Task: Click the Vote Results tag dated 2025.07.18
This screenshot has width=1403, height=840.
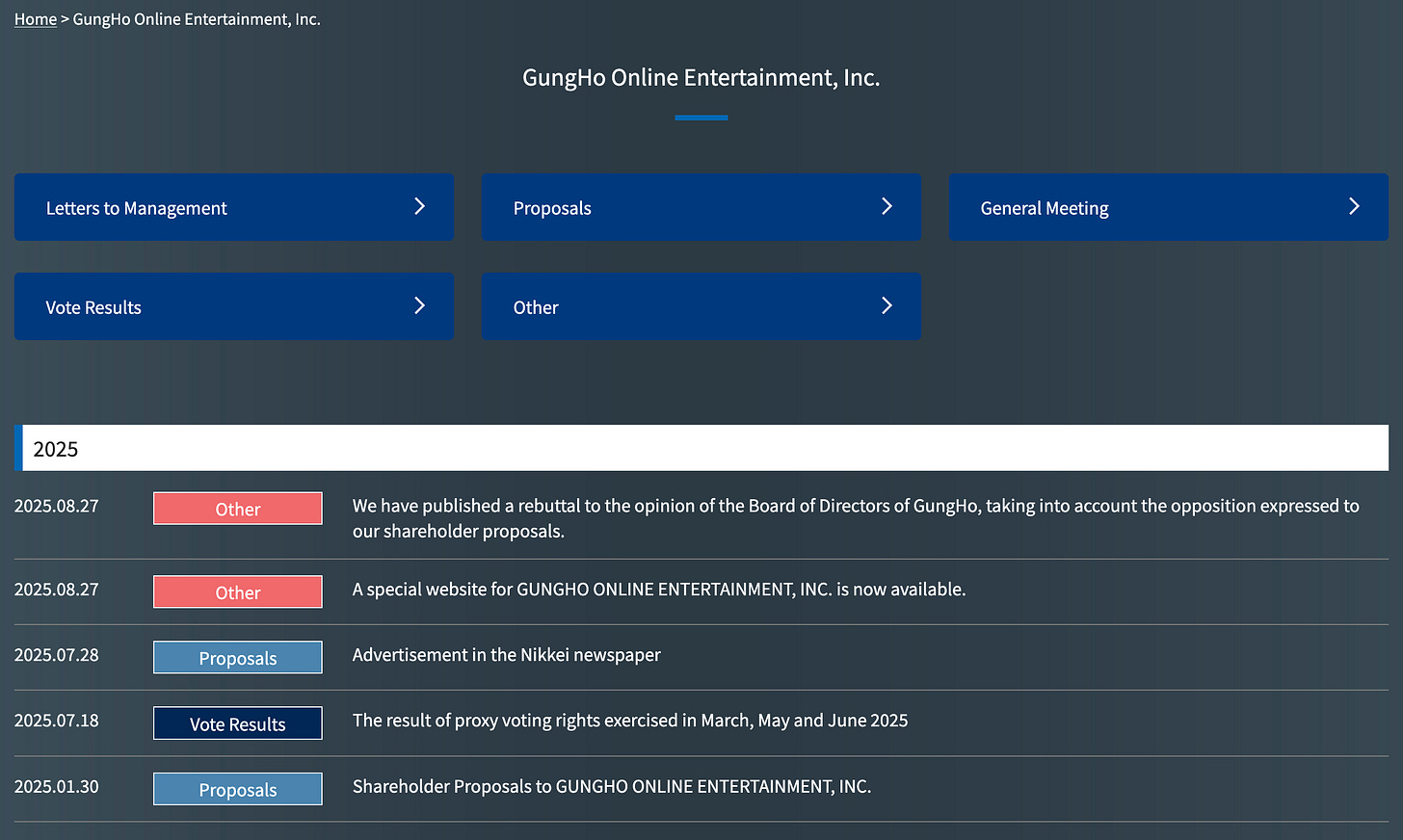Action: (238, 723)
